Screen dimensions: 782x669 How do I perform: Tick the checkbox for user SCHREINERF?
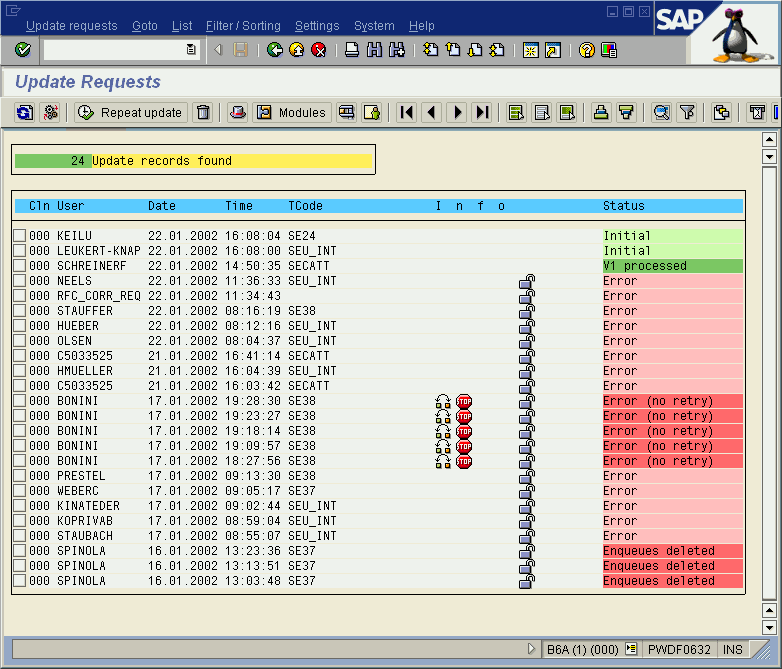pos(19,266)
